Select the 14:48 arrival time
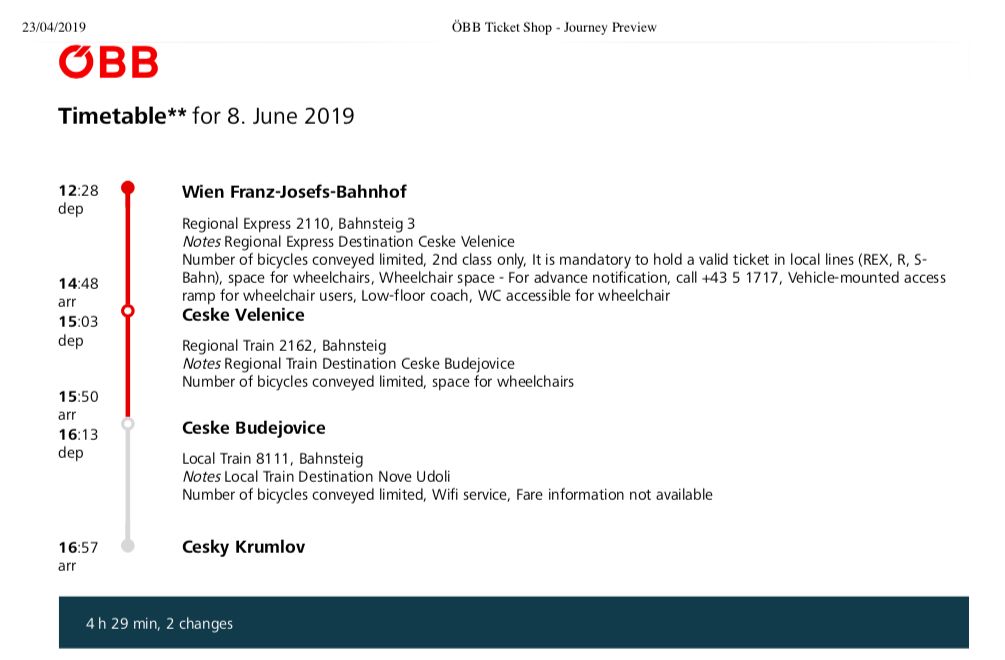The height and width of the screenshot is (660, 1005). tap(78, 283)
